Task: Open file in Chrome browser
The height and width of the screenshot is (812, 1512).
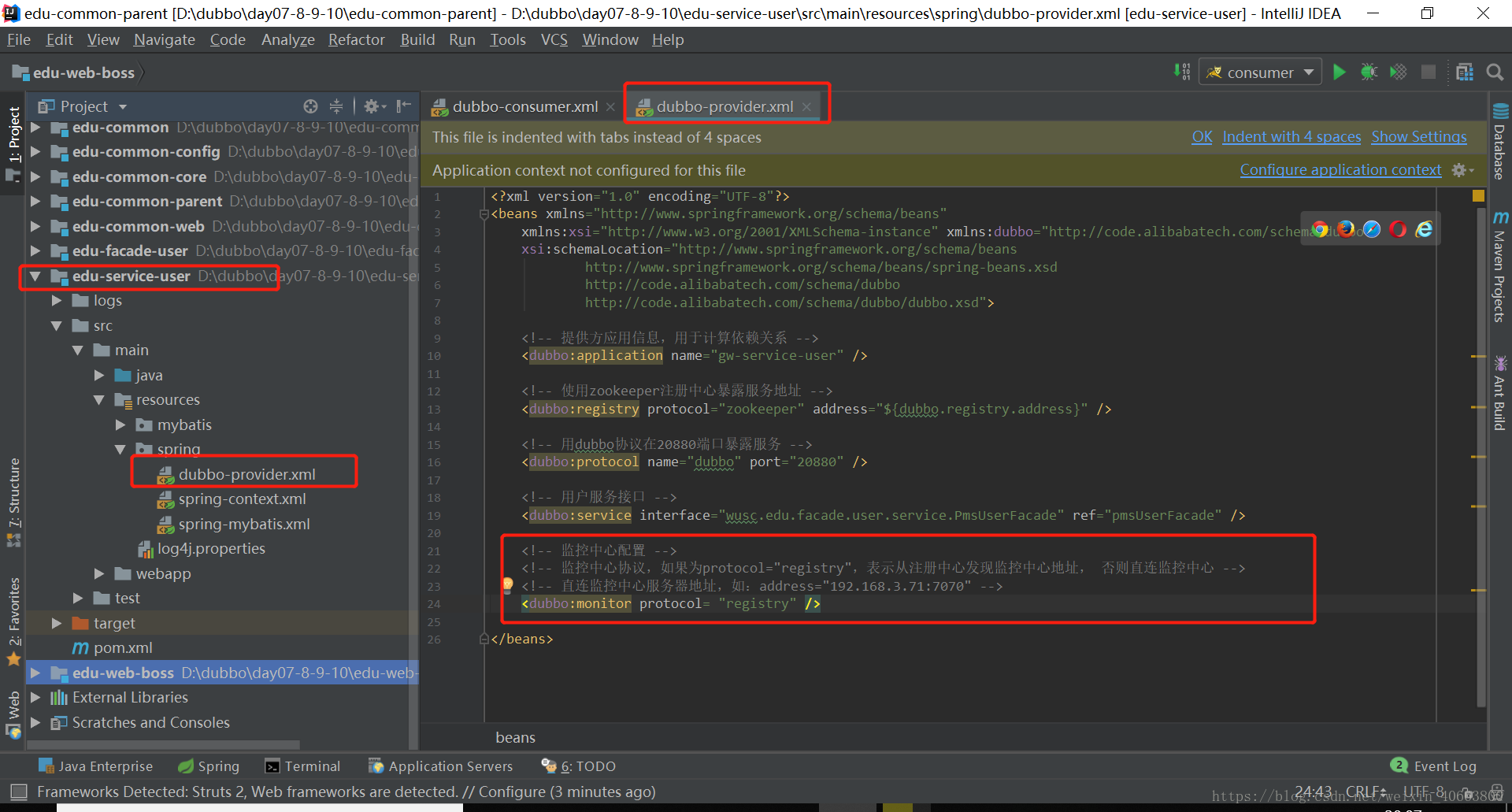Action: 1319,229
